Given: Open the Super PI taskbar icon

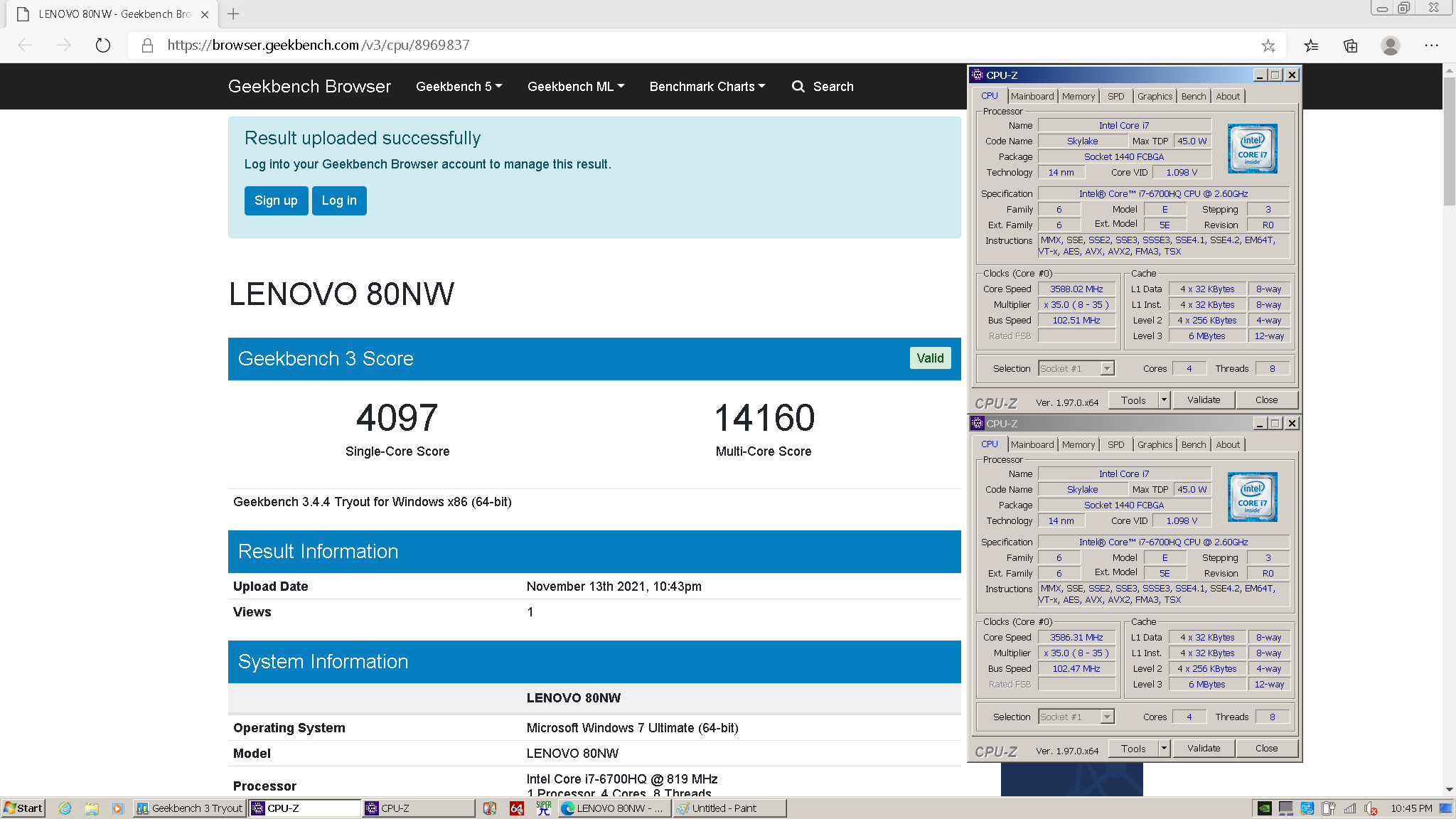Looking at the screenshot, I should [544, 808].
